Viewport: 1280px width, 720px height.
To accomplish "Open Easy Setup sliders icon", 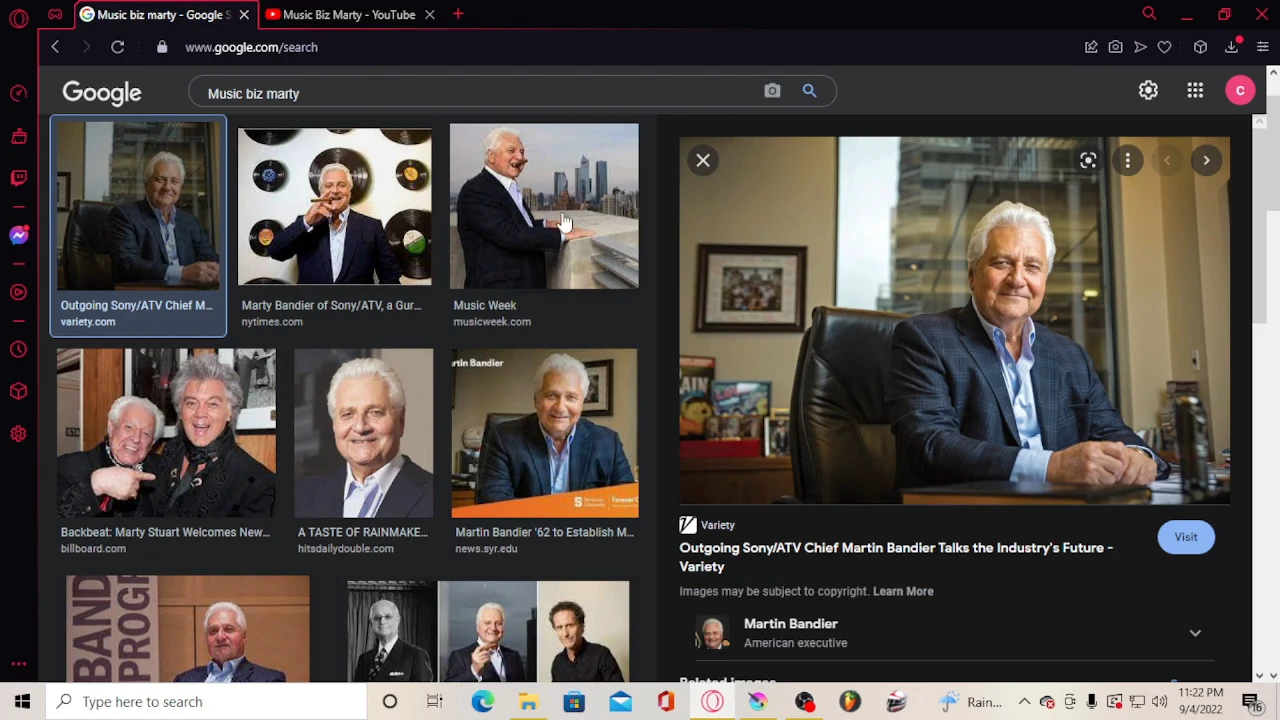I will [x=1262, y=47].
